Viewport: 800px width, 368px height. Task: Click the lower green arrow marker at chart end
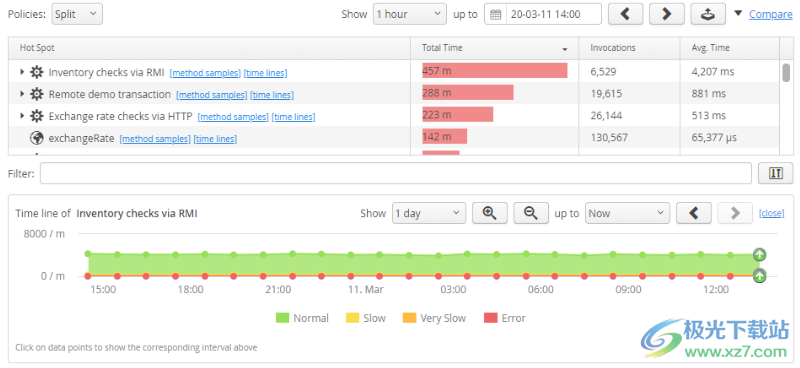760,276
